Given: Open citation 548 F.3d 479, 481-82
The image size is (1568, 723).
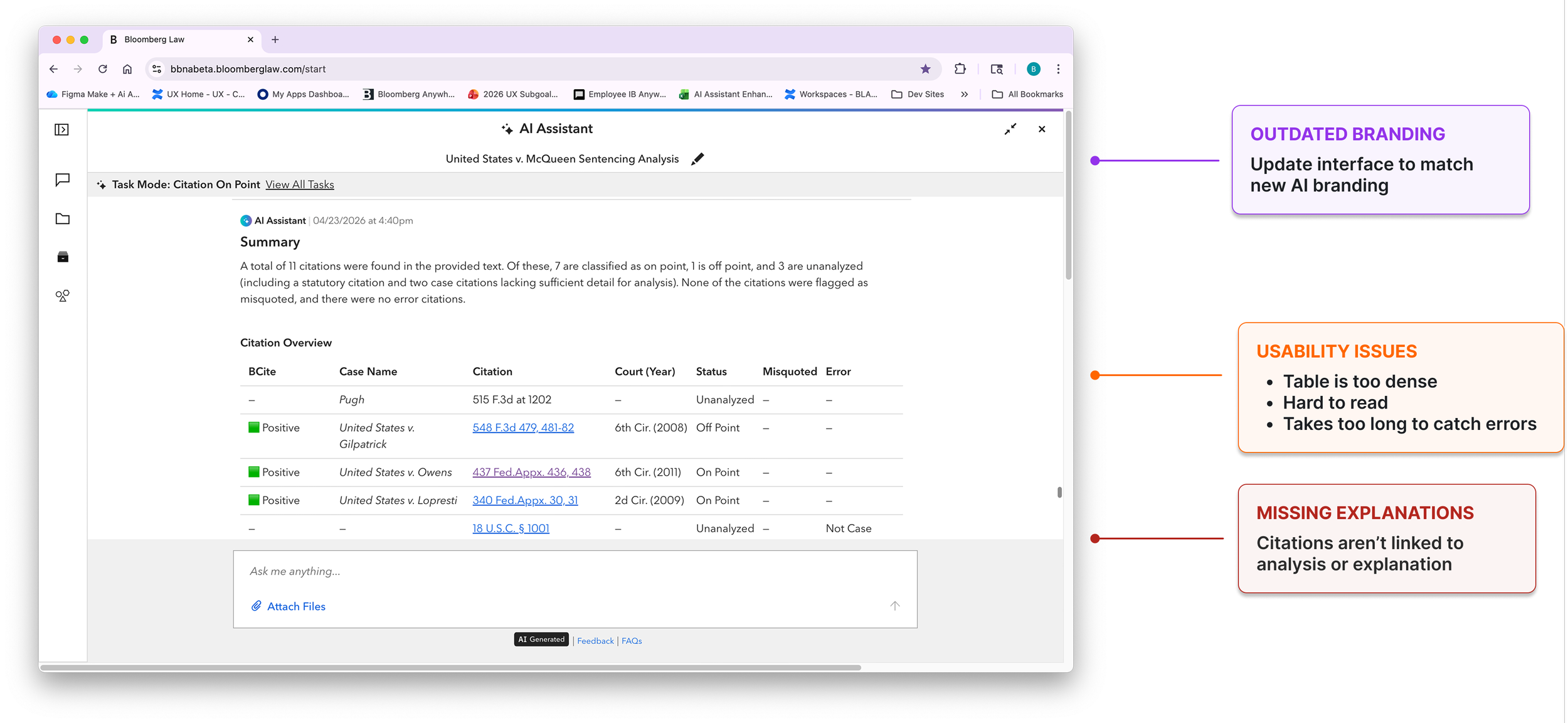Looking at the screenshot, I should pos(523,427).
